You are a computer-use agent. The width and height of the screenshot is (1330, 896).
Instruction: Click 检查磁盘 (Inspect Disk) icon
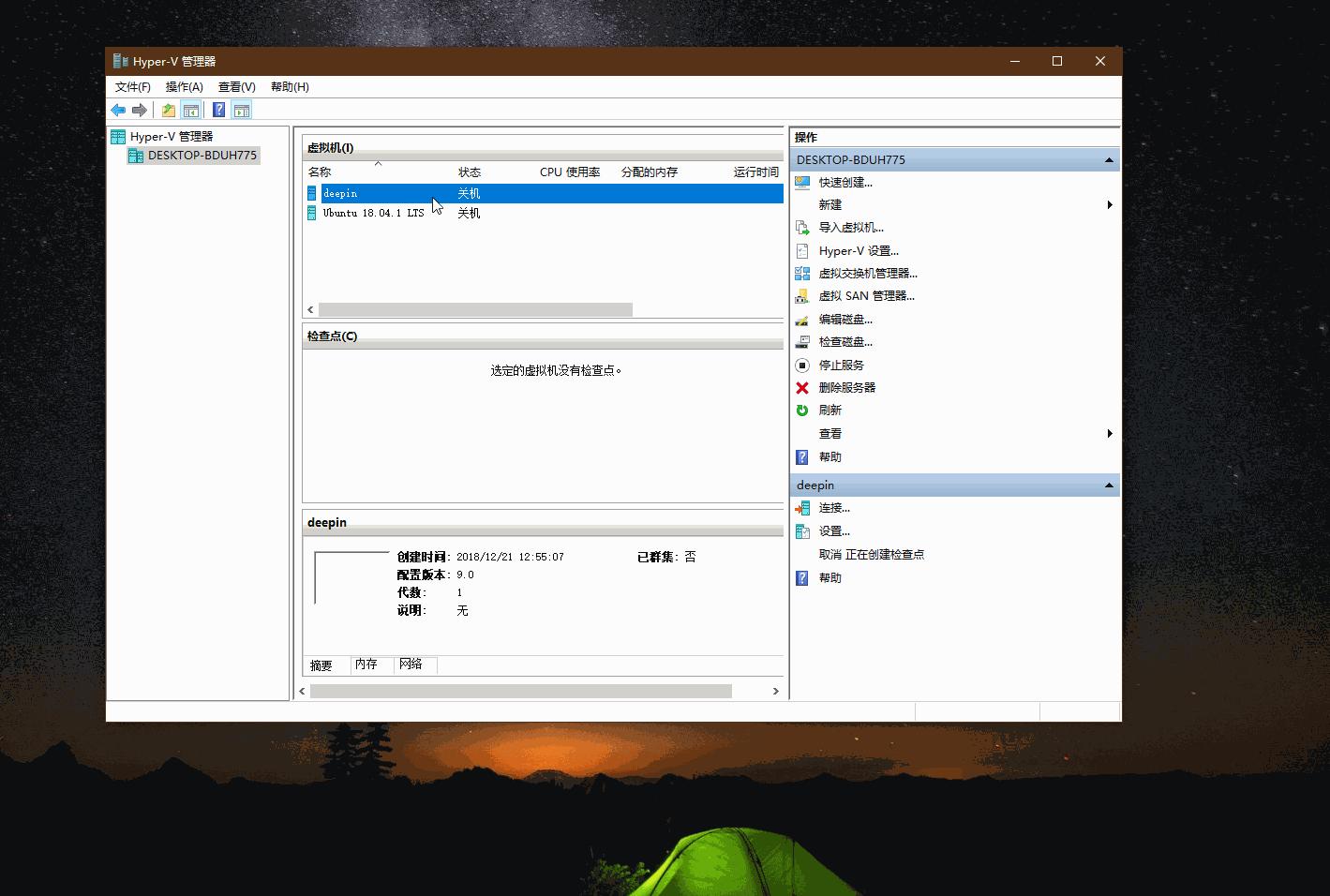pos(802,341)
